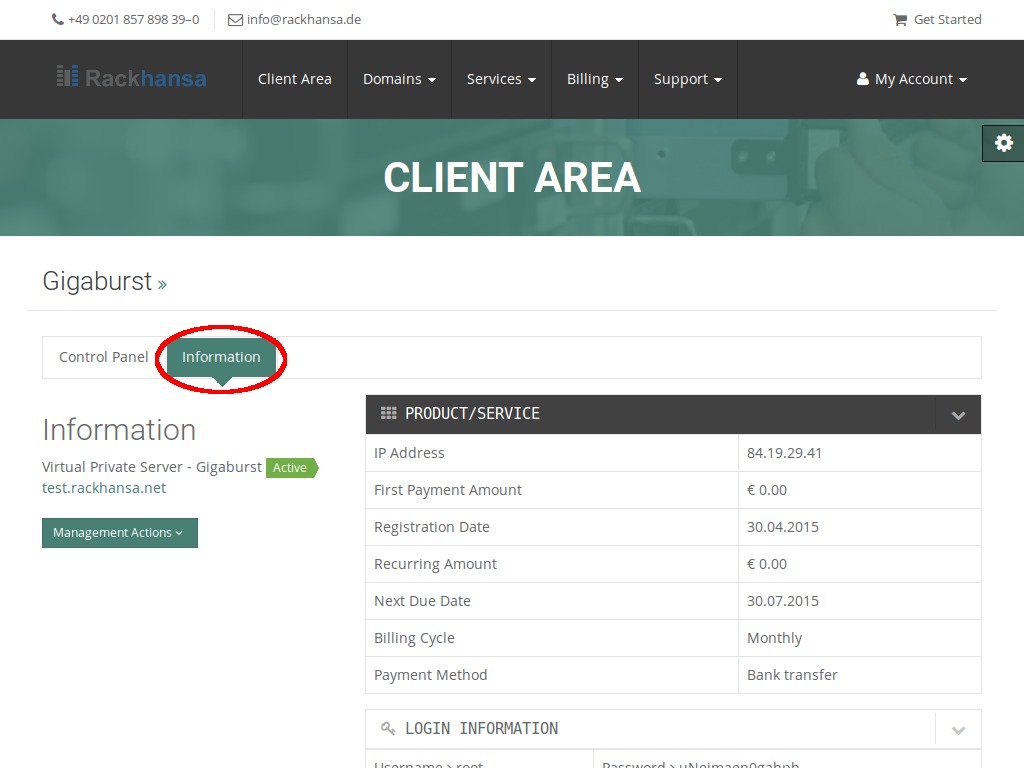
Task: Click the Payment Method row label
Action: [x=430, y=675]
